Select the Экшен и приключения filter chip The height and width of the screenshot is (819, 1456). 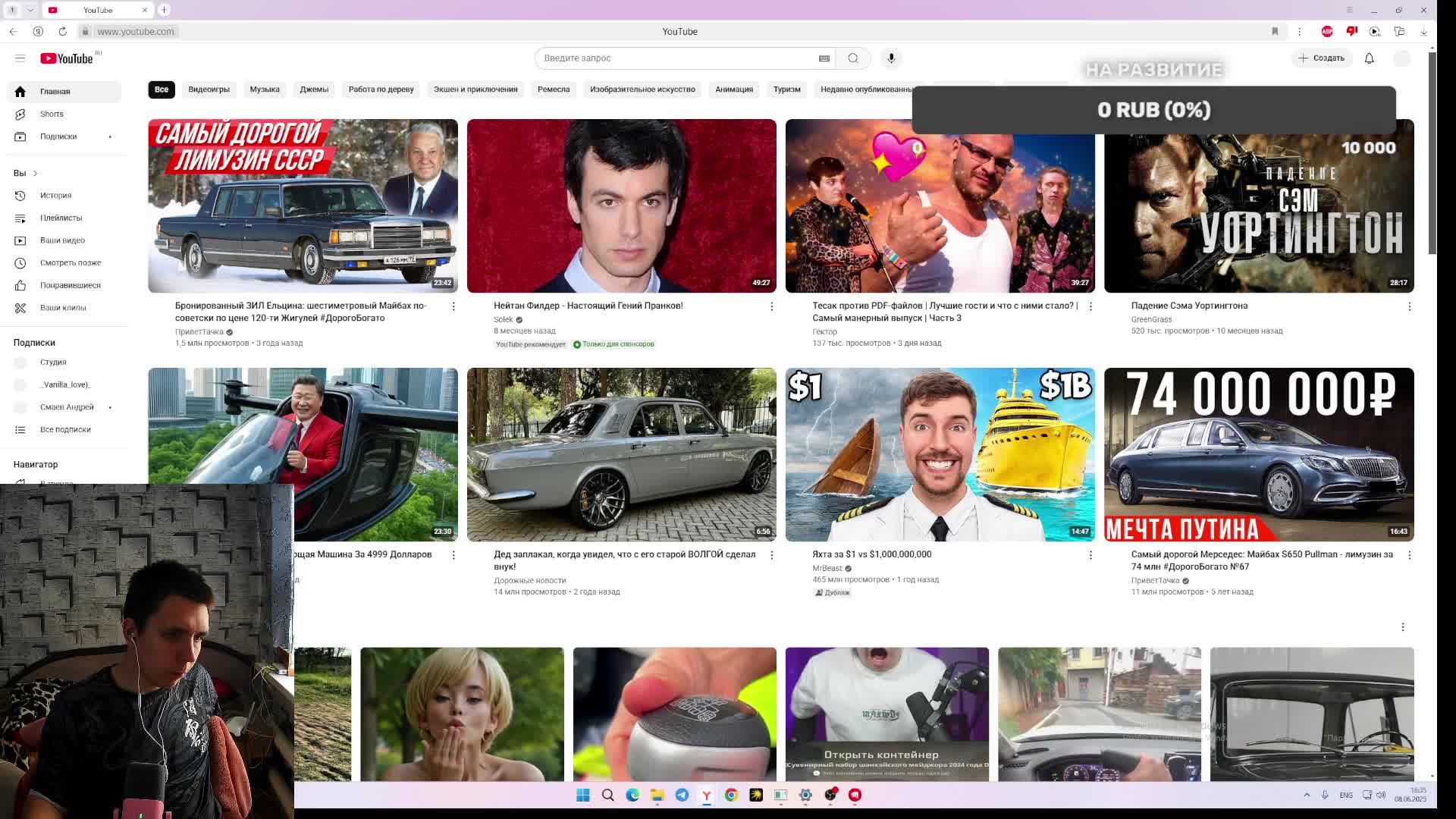475,89
